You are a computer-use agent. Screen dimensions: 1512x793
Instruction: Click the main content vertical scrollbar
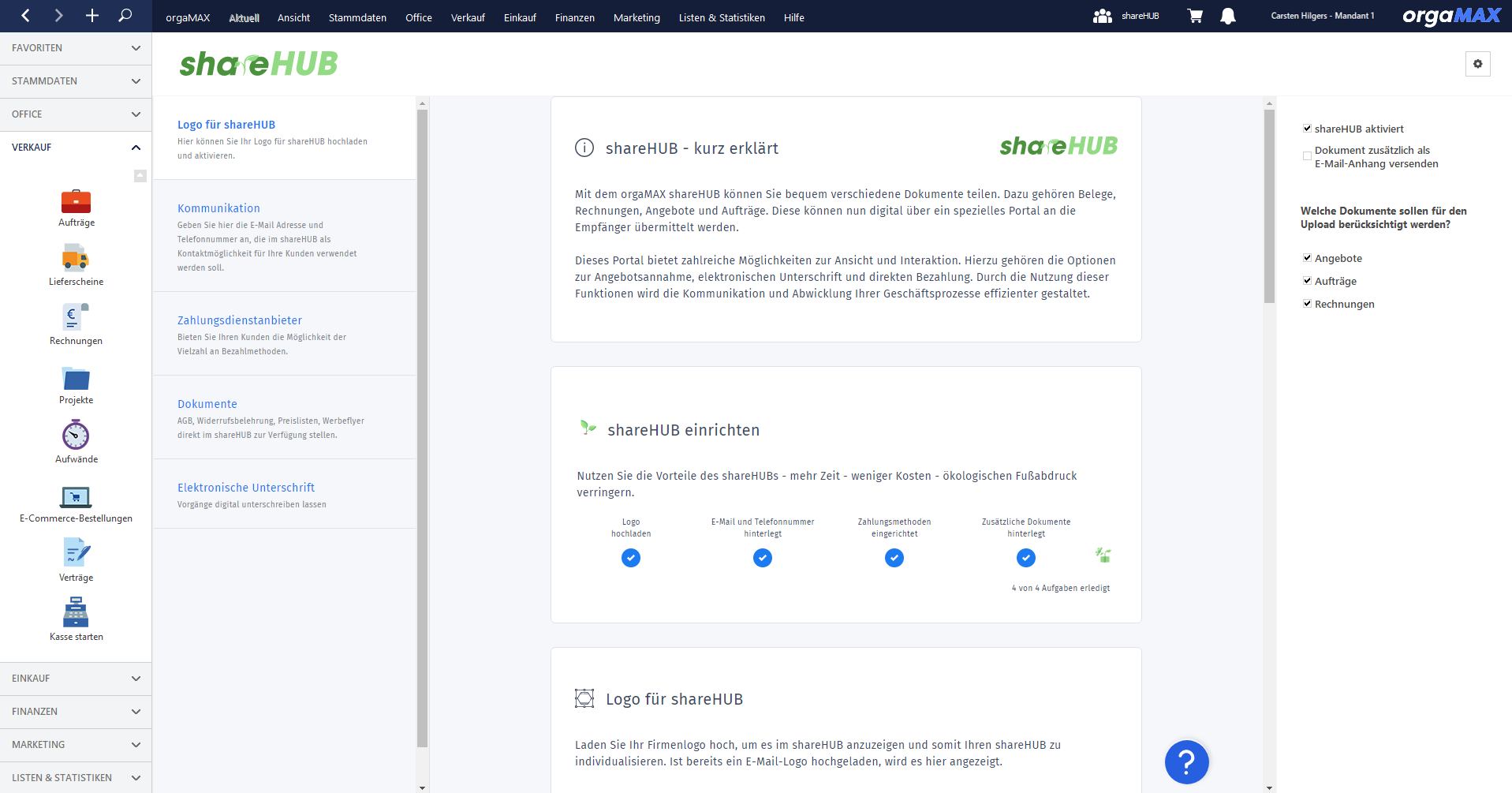click(x=1269, y=207)
